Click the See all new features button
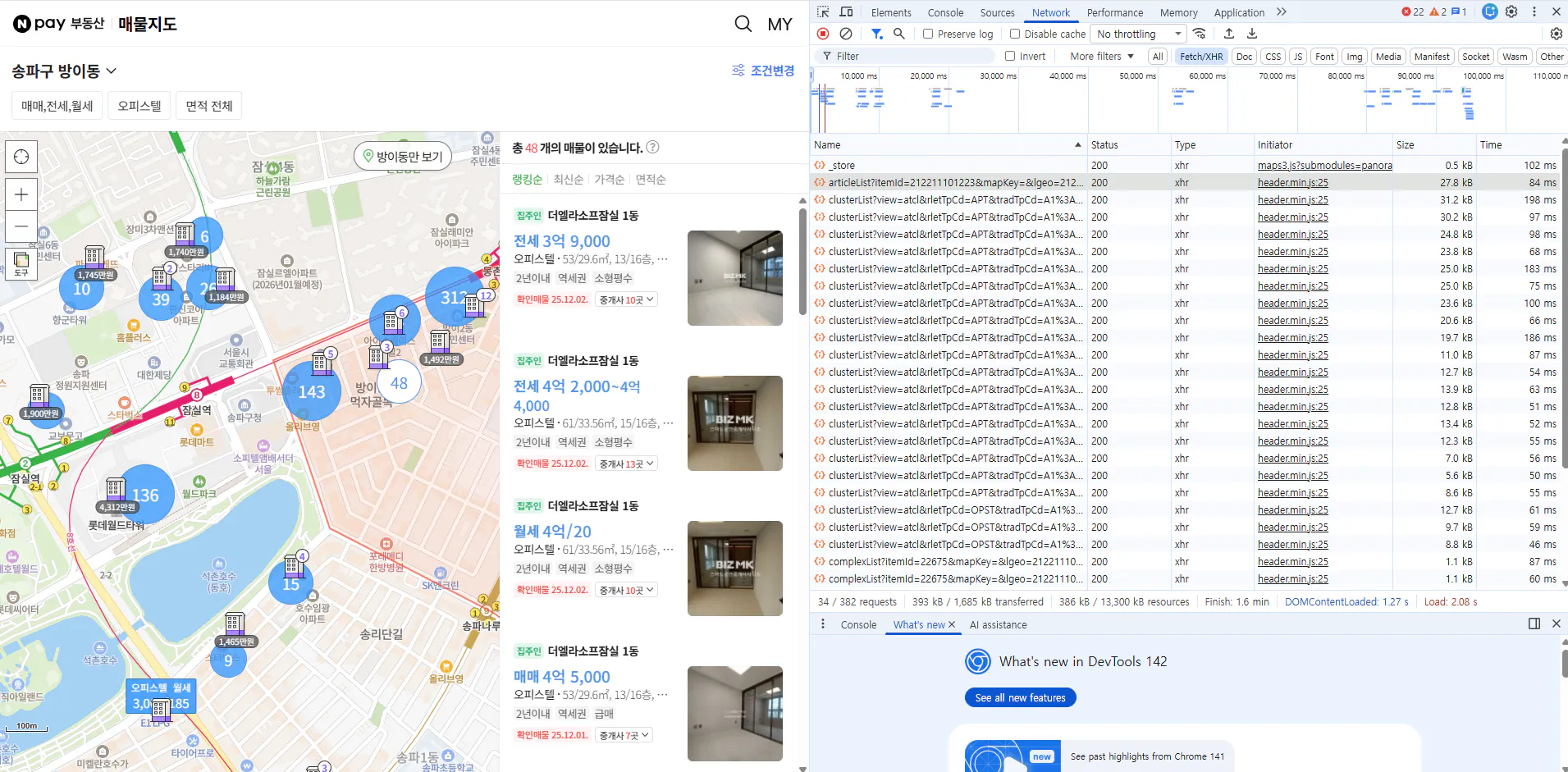Screen dimensions: 1568x772 [x=1020, y=697]
